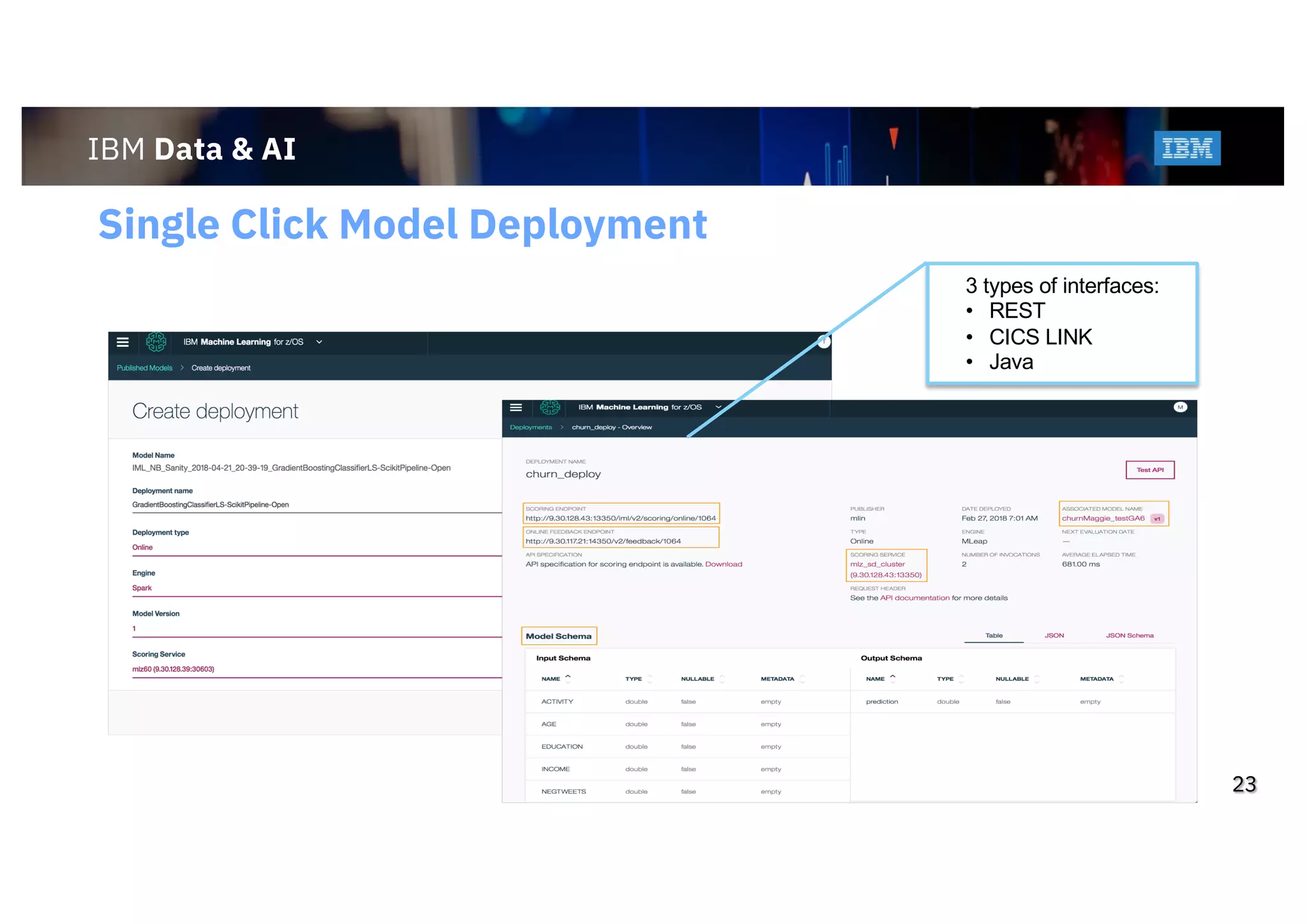Sort Input Schema by TYPE arrow
The height and width of the screenshot is (924, 1307).
click(x=650, y=679)
